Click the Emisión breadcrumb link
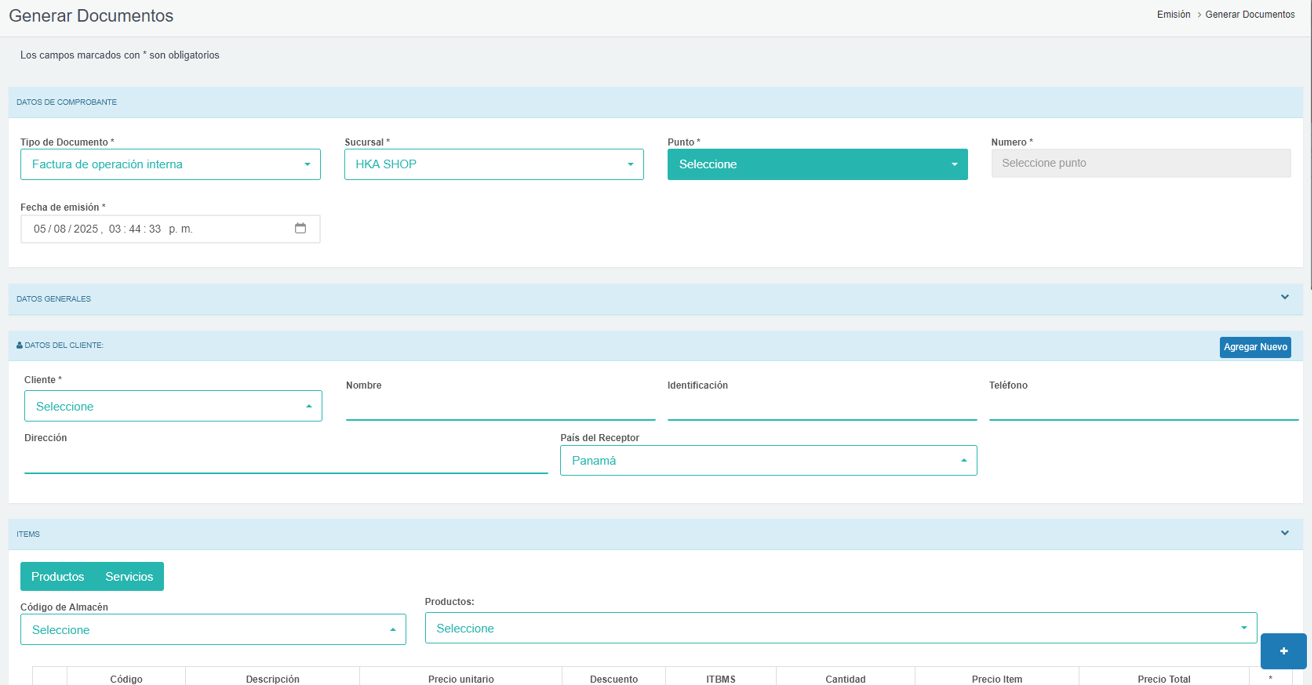 pos(1173,15)
